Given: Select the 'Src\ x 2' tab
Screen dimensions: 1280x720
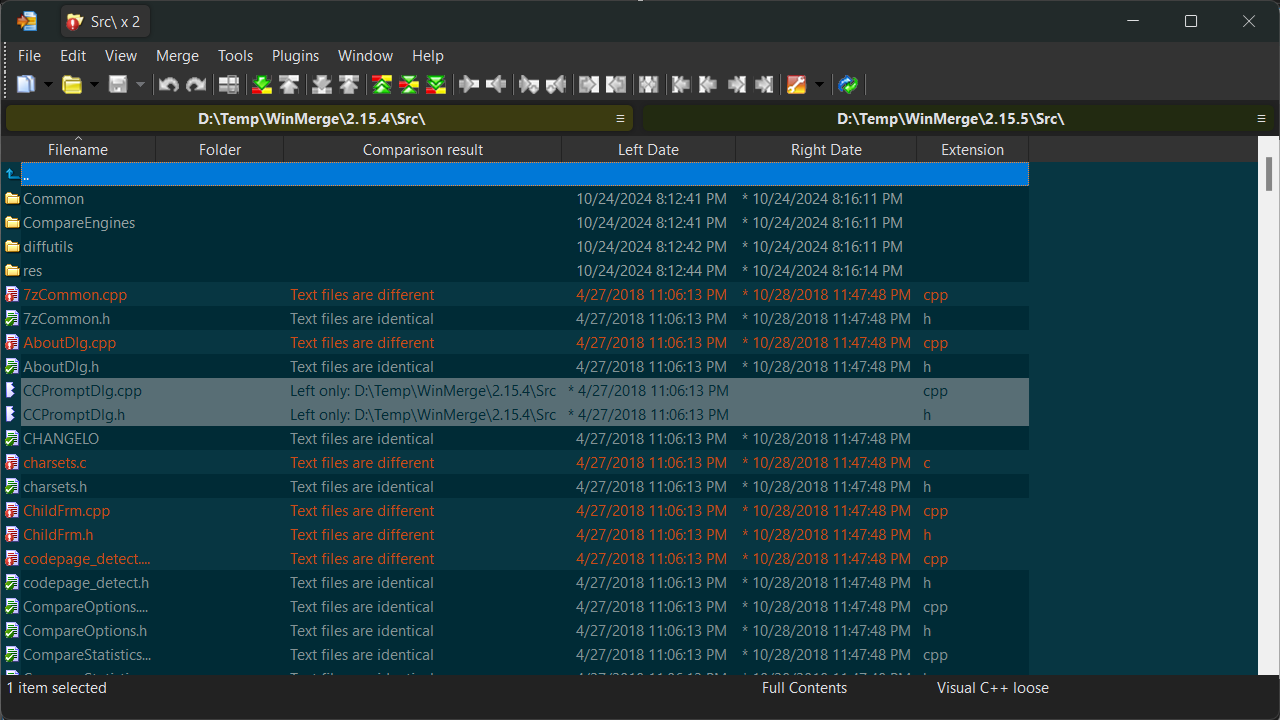Looking at the screenshot, I should [x=106, y=21].
